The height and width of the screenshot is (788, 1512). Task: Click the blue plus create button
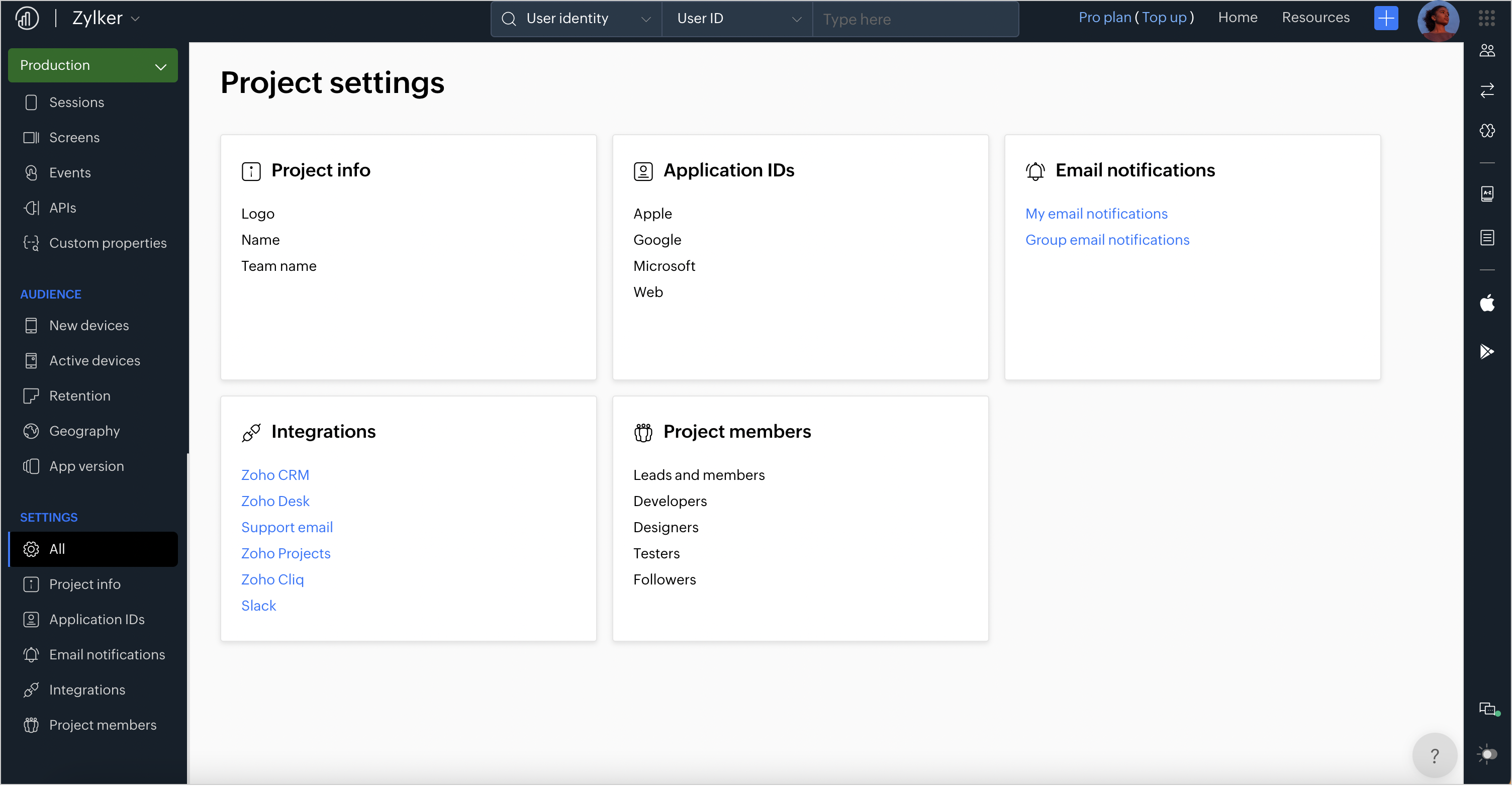click(x=1386, y=18)
